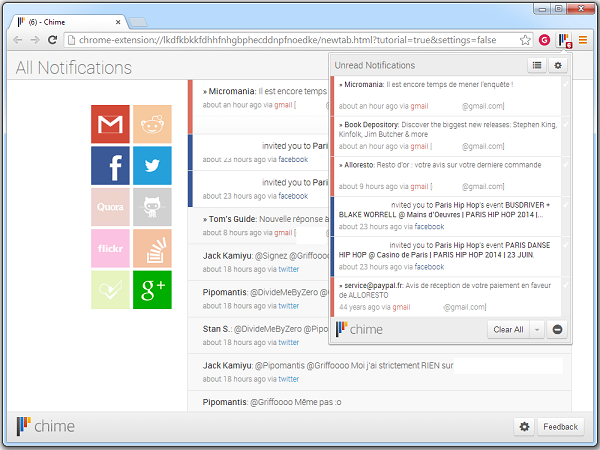Select the Facebook service tile

[110, 166]
